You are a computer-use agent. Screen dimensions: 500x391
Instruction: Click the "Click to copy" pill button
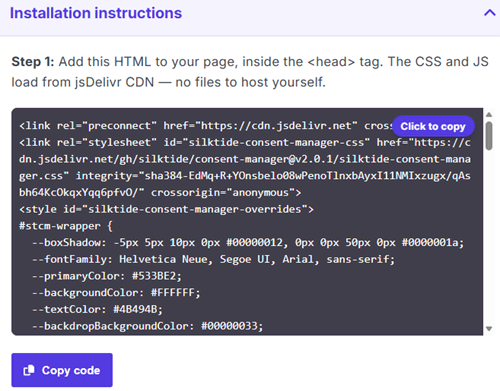point(433,126)
